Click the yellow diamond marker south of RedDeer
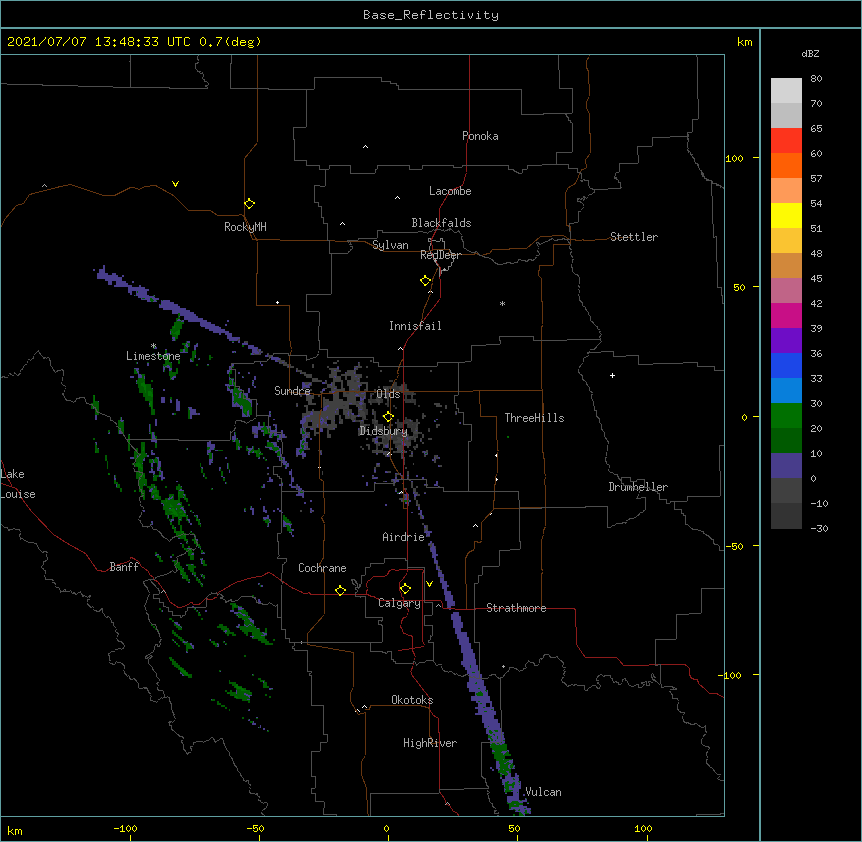Image resolution: width=862 pixels, height=842 pixels. [x=426, y=281]
